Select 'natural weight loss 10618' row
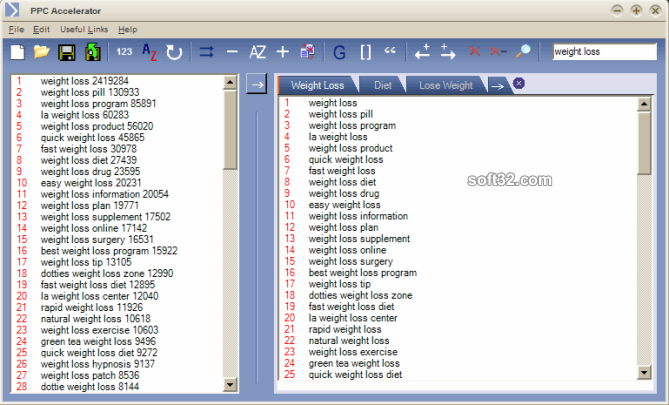The image size is (669, 405). click(96, 319)
